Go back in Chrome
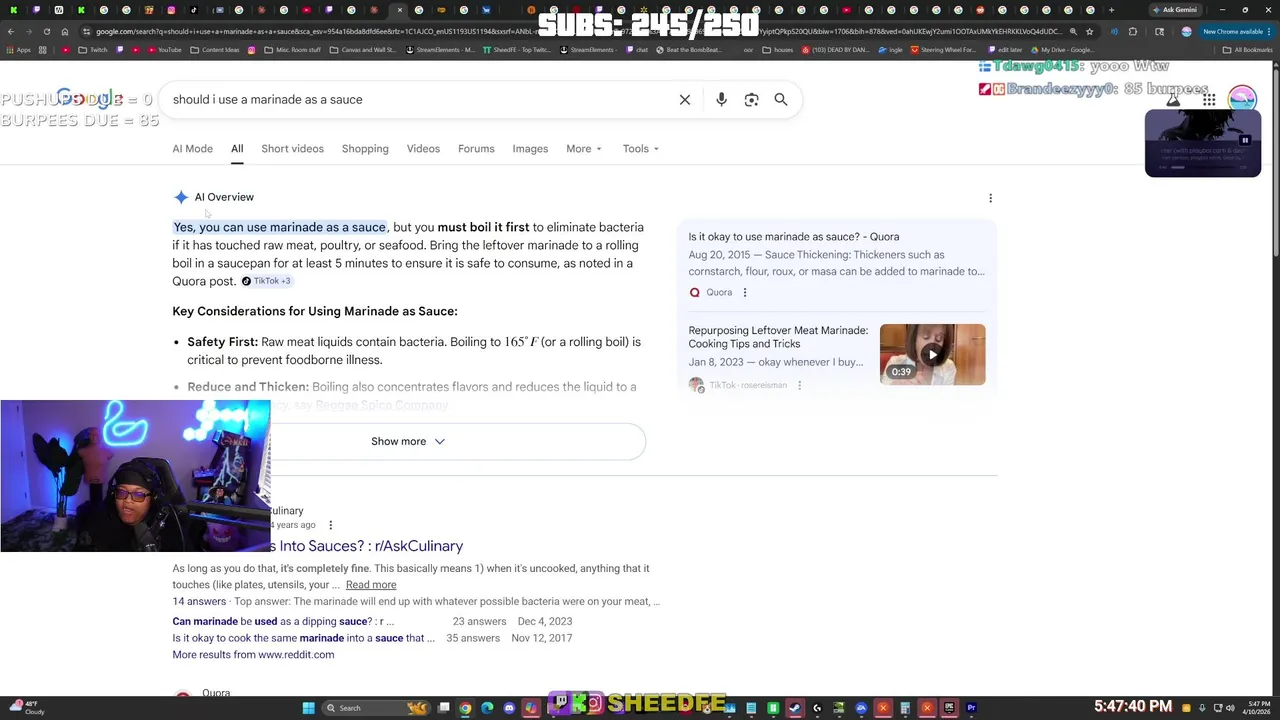 click(11, 31)
